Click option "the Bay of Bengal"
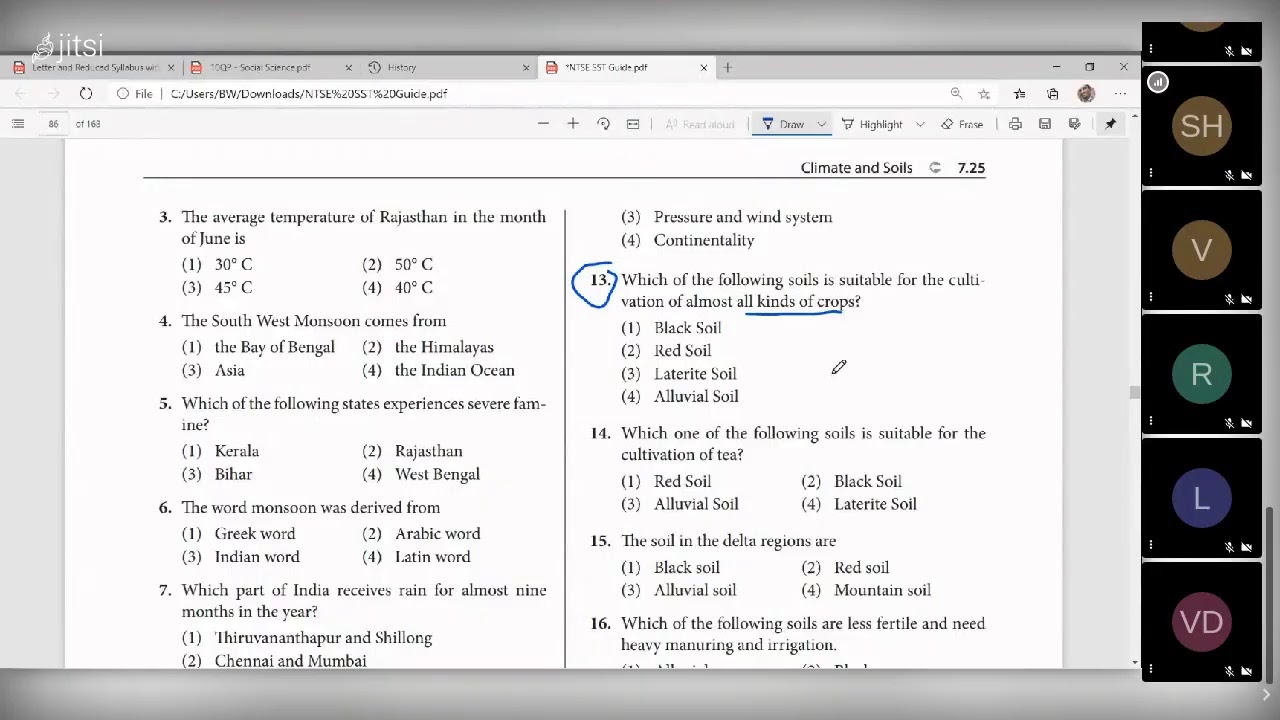The height and width of the screenshot is (720, 1280). click(x=274, y=348)
